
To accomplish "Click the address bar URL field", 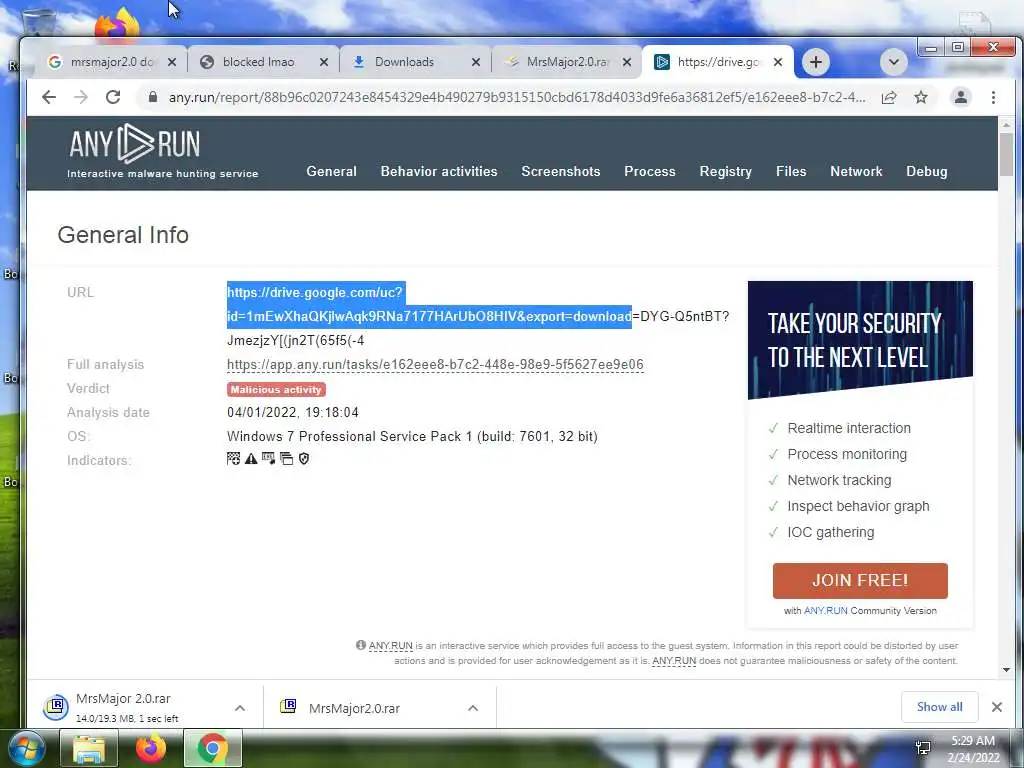I will pos(517,97).
